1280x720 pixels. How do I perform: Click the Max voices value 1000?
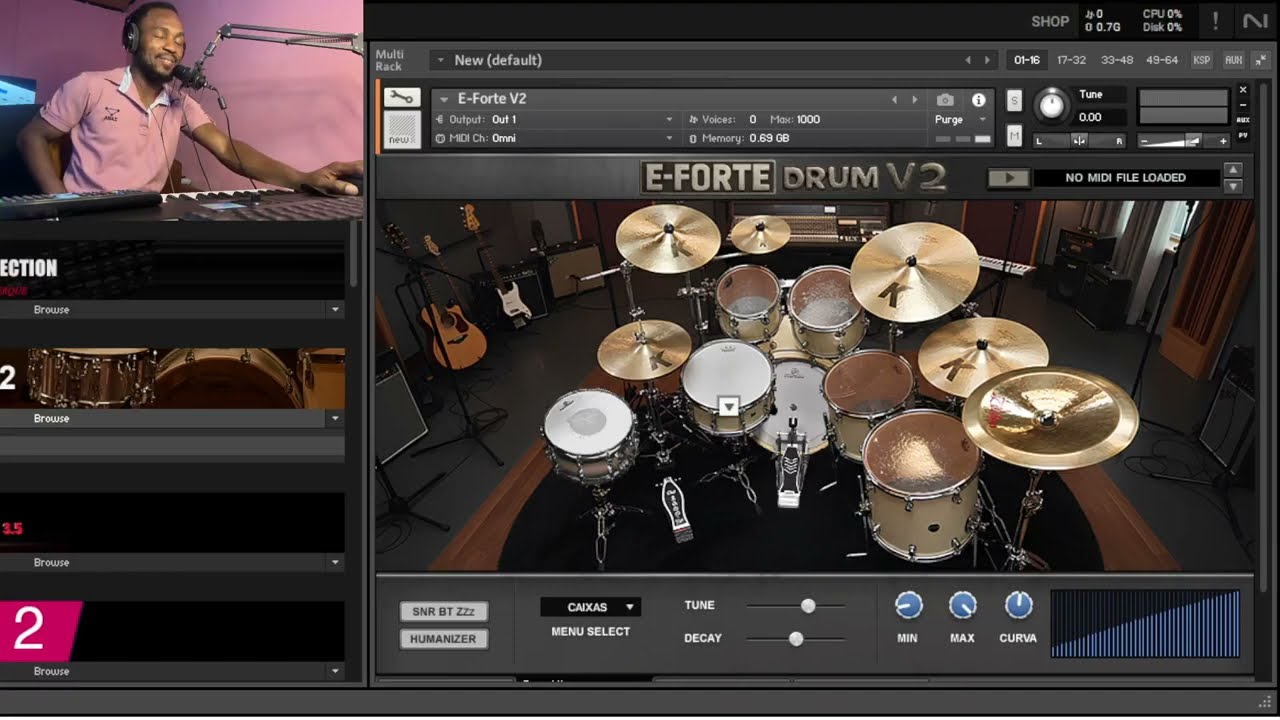[x=808, y=119]
